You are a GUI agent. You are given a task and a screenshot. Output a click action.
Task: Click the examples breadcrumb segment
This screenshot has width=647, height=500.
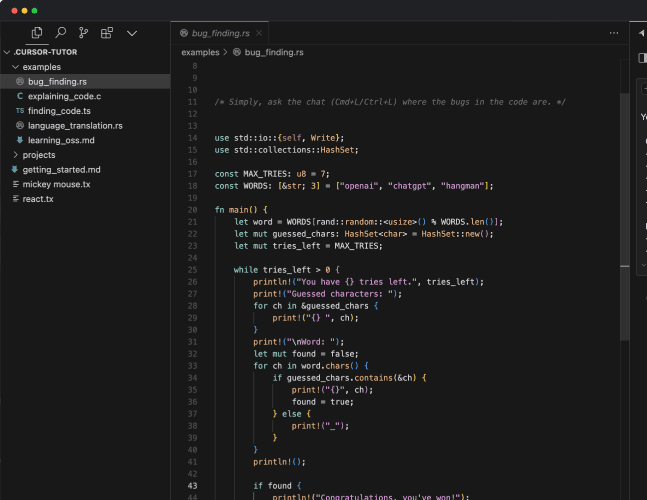coord(200,51)
